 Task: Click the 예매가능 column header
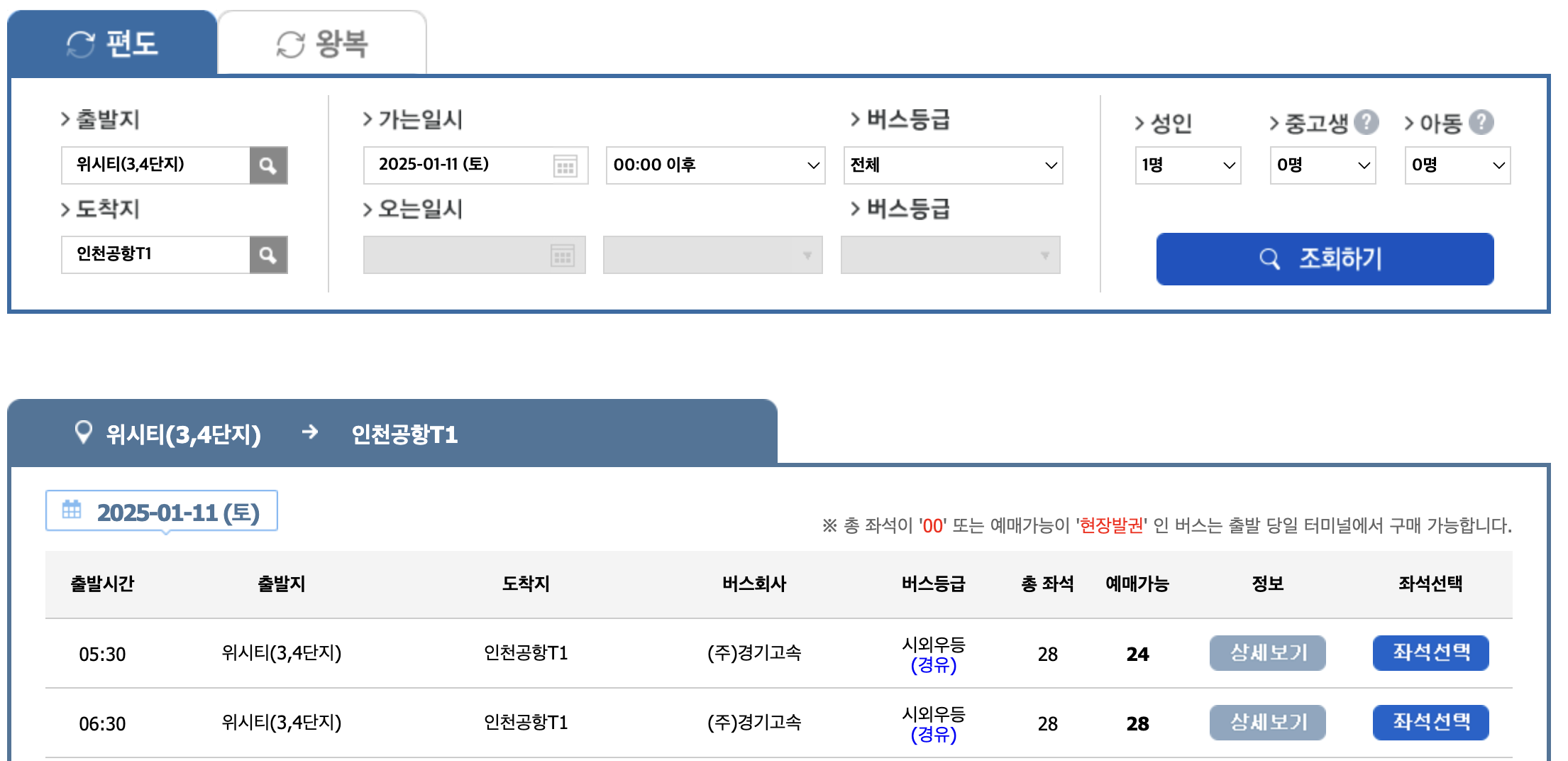point(1137,584)
